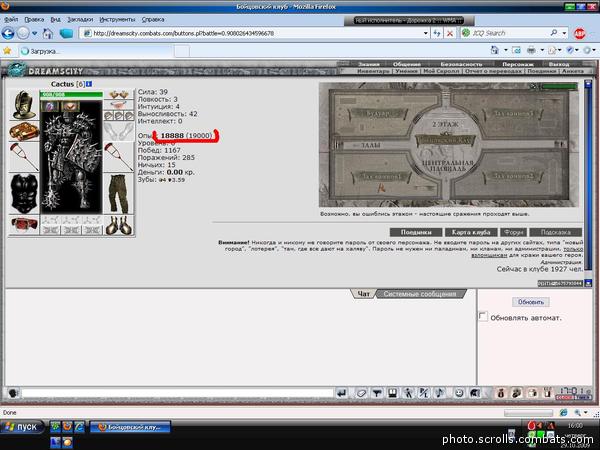
Task: Click the green pants equipment slot
Action: [119, 193]
